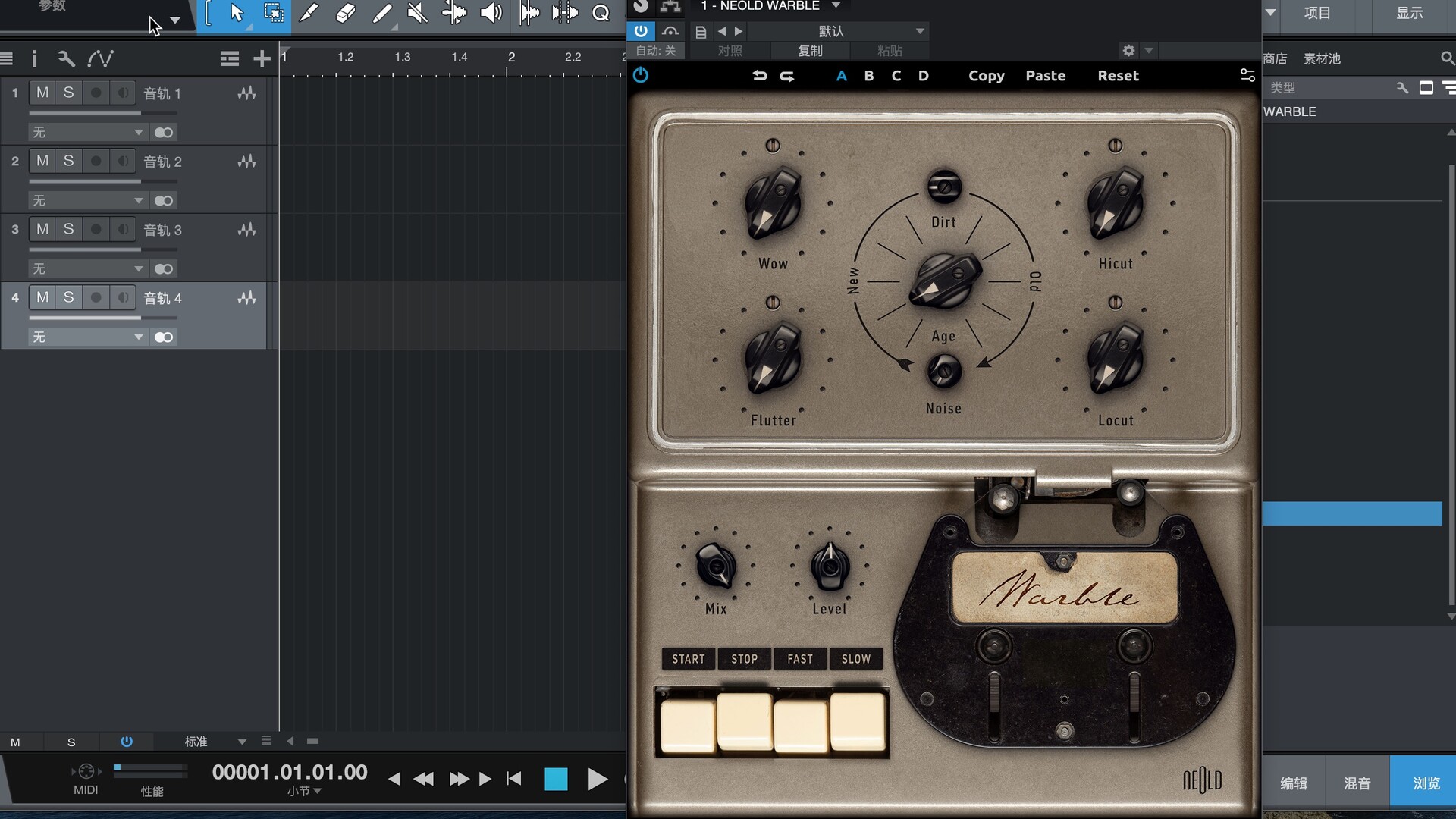
Task: Open the 音轨 2 input dropdown 无
Action: click(87, 200)
